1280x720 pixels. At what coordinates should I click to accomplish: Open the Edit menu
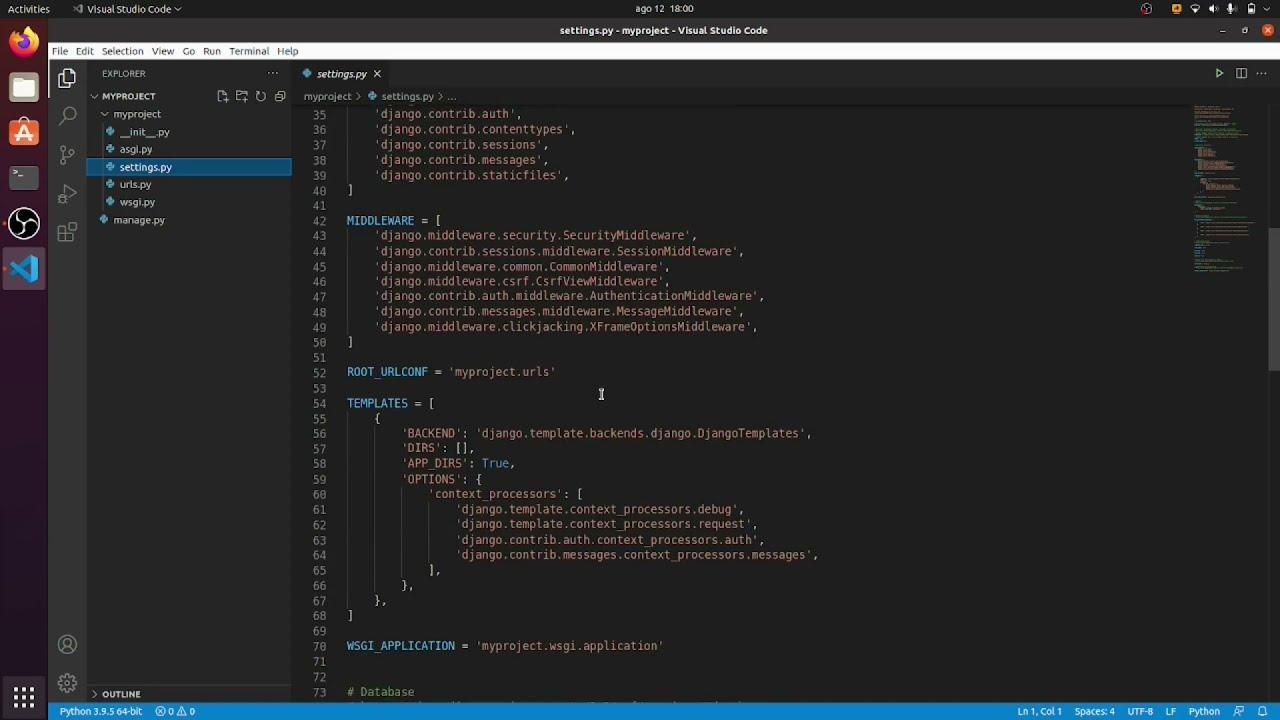tap(84, 51)
